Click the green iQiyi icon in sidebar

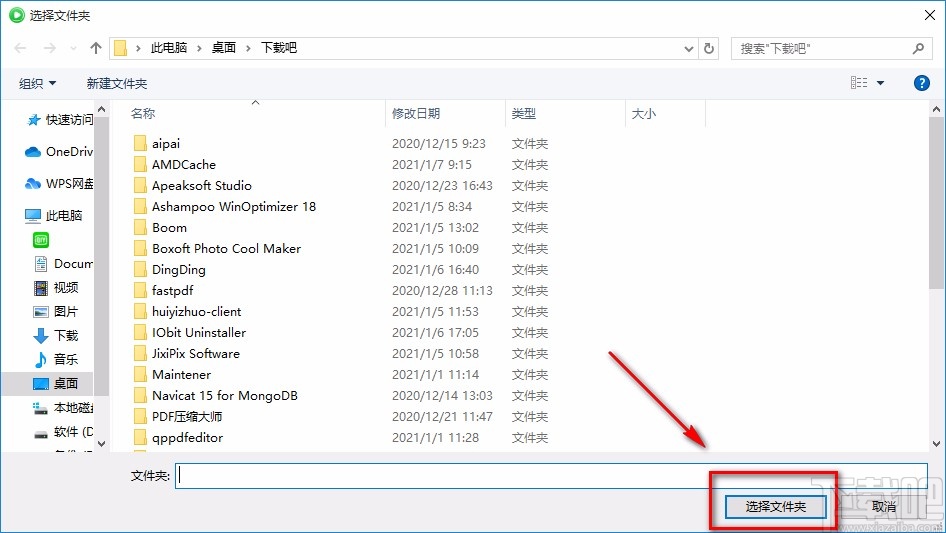click(41, 240)
